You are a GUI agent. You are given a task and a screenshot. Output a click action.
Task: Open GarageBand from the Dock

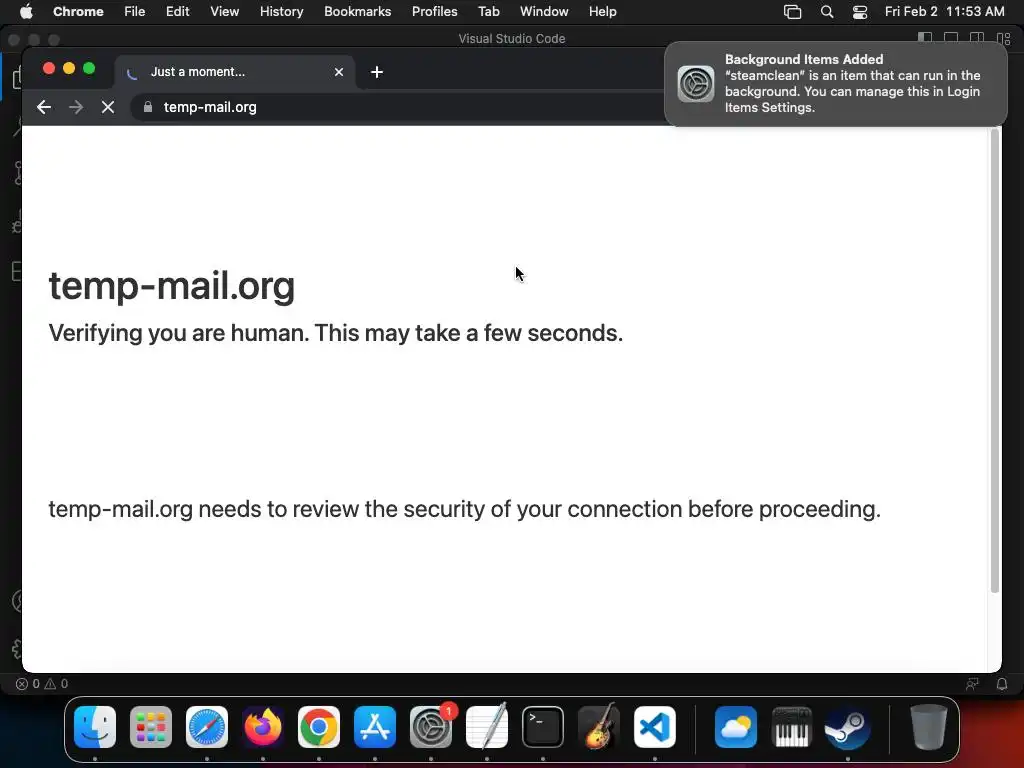point(599,727)
